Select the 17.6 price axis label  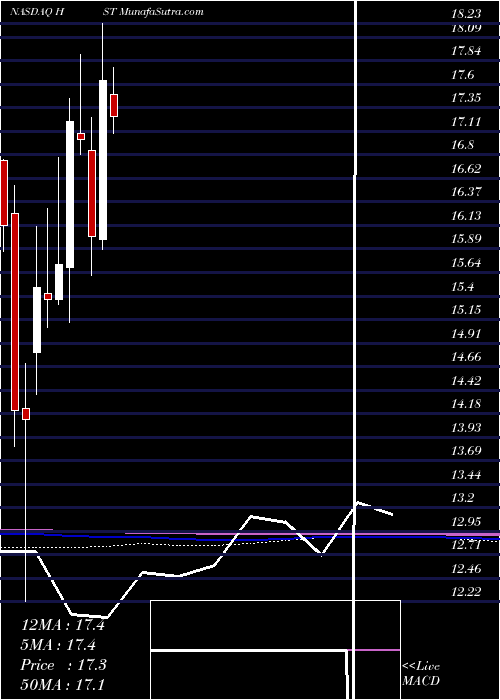pos(462,75)
